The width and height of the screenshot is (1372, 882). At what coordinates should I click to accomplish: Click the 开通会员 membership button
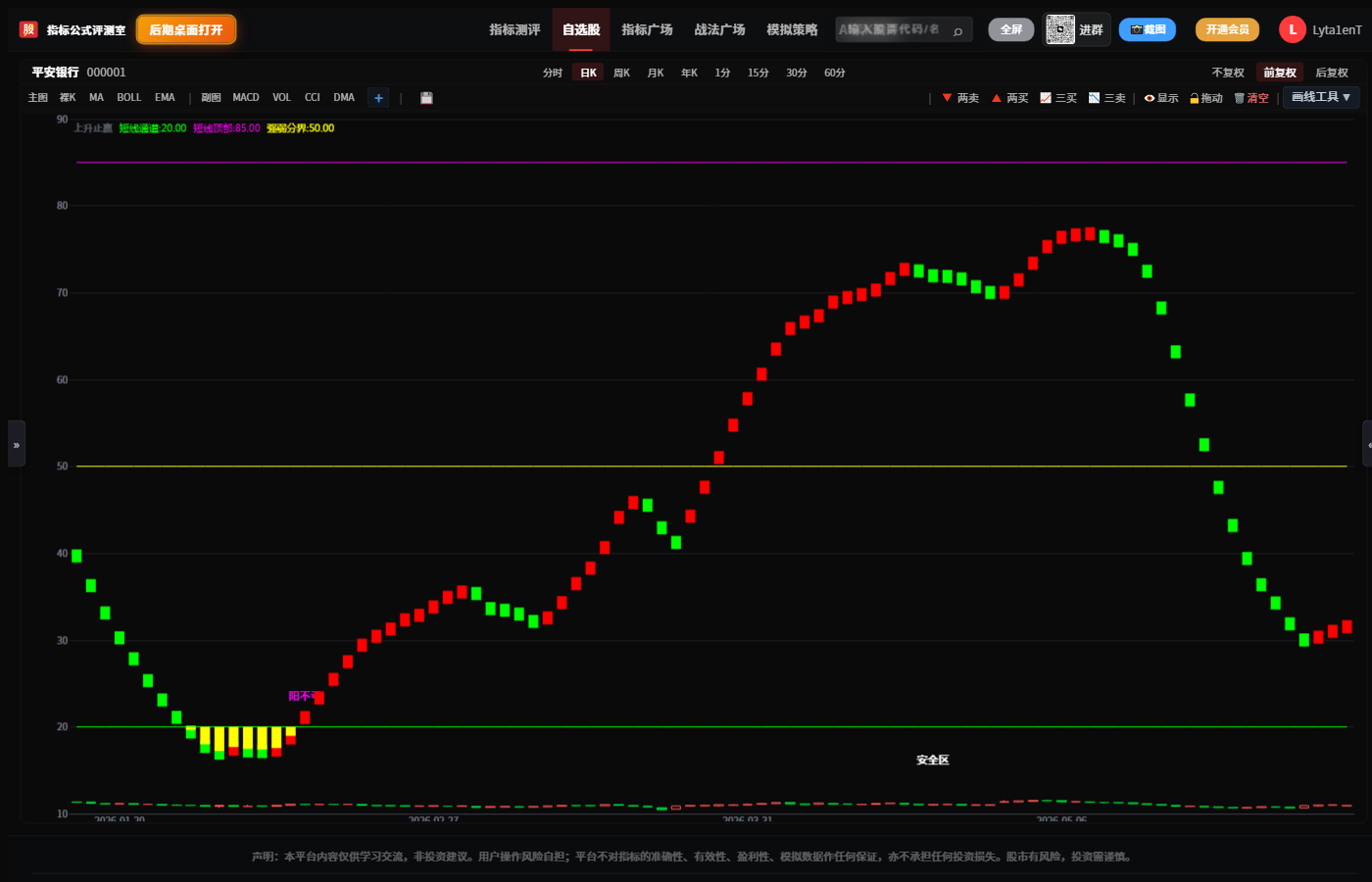1227,29
